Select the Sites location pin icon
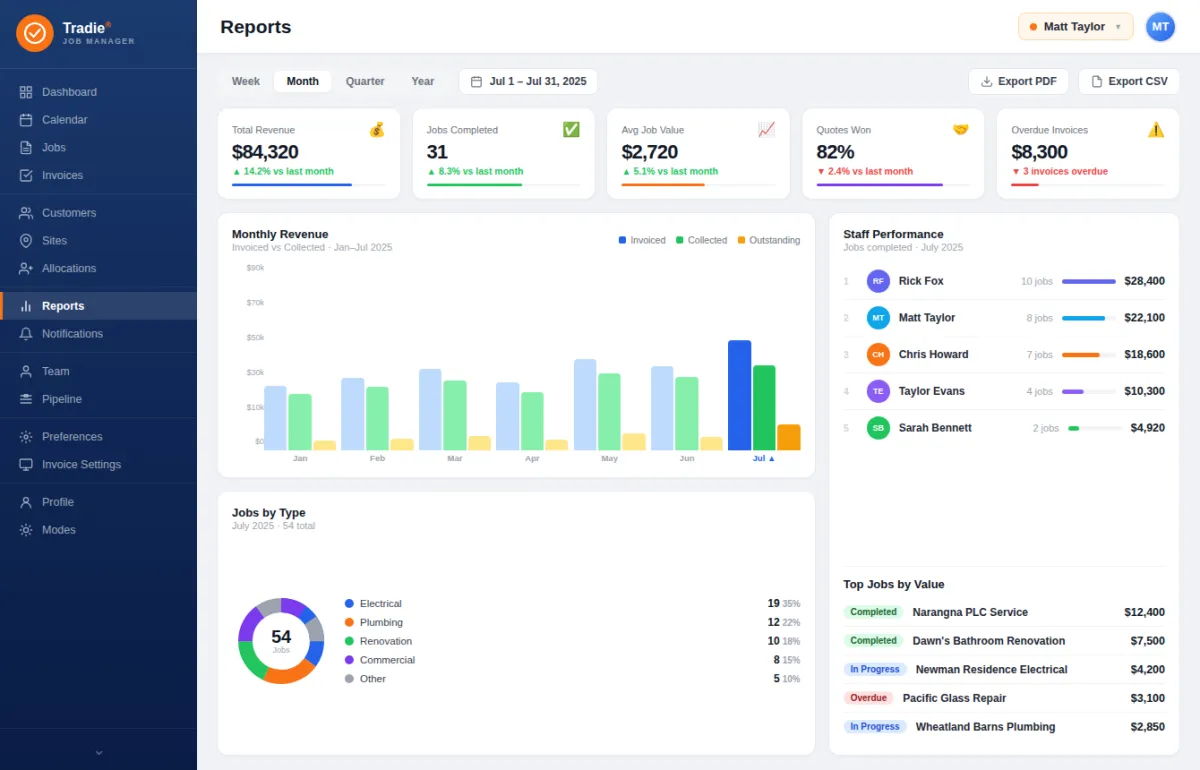 click(26, 241)
